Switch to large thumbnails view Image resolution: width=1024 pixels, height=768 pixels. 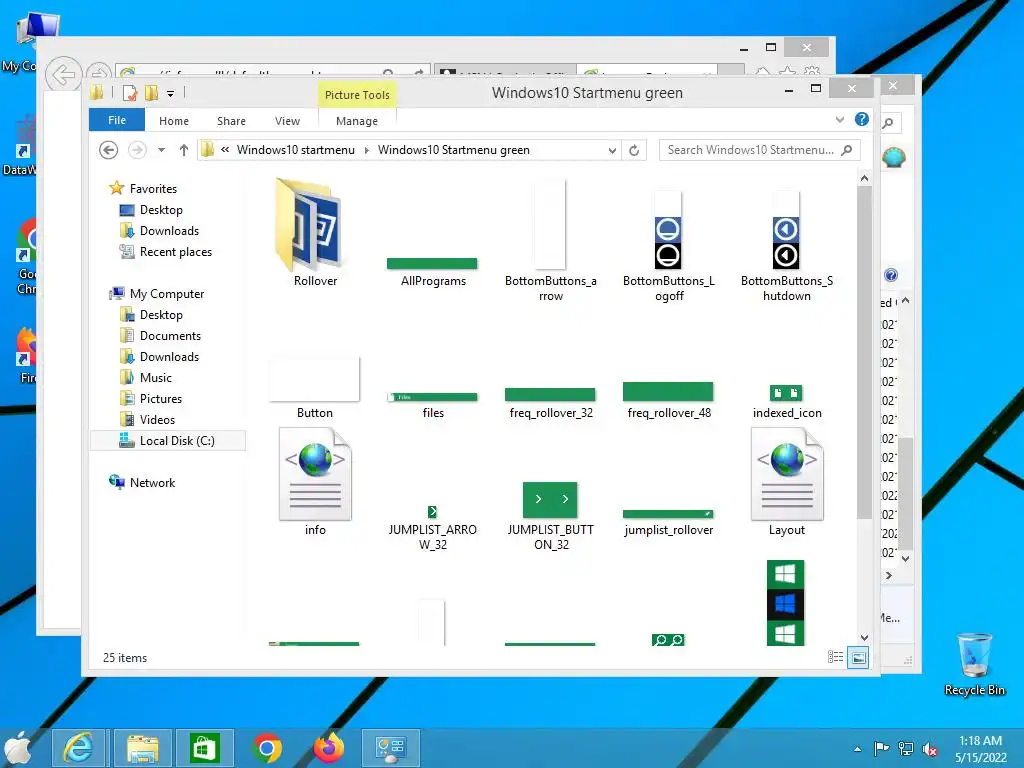coord(858,658)
